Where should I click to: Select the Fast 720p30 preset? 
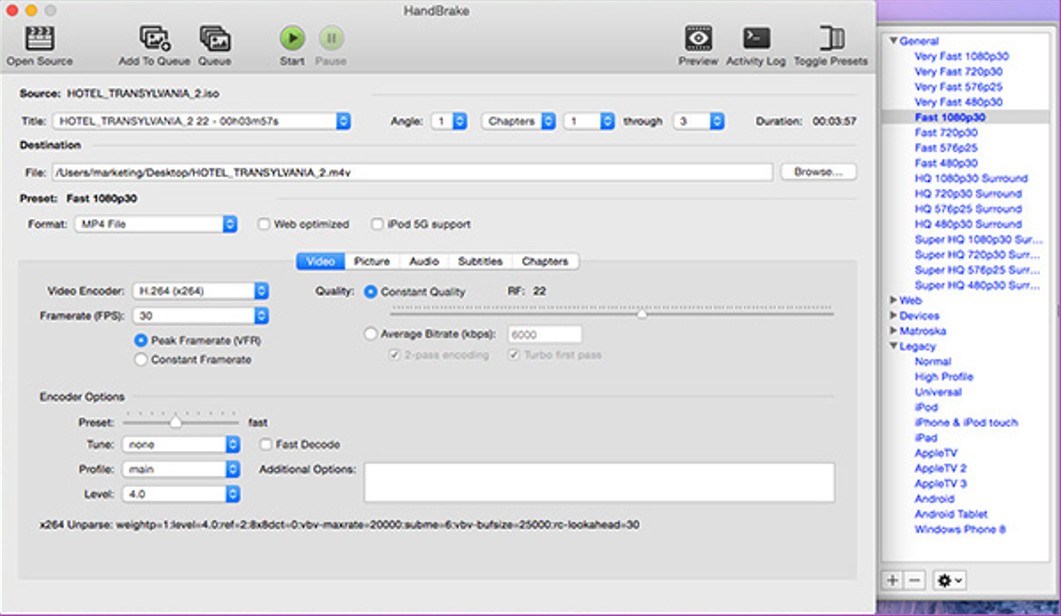[946, 133]
